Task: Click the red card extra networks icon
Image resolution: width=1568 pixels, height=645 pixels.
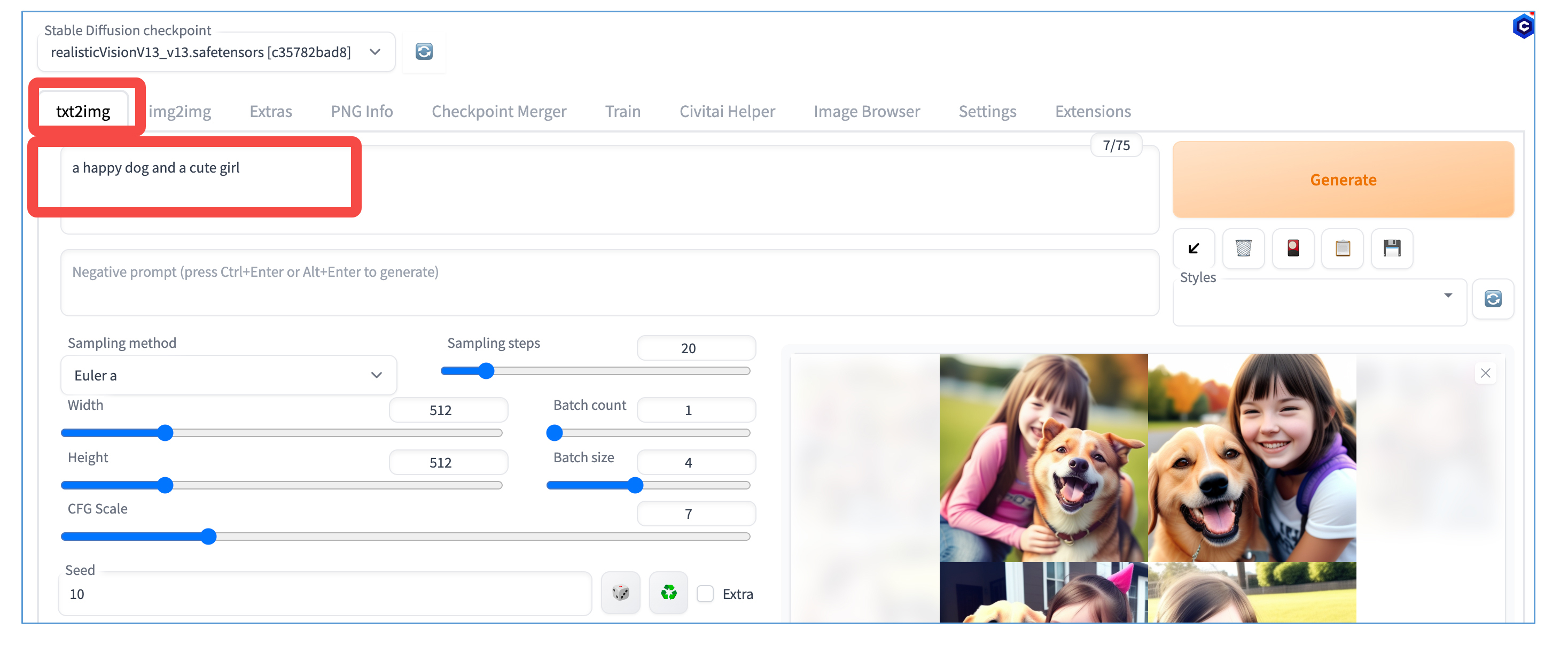Action: coord(1292,248)
